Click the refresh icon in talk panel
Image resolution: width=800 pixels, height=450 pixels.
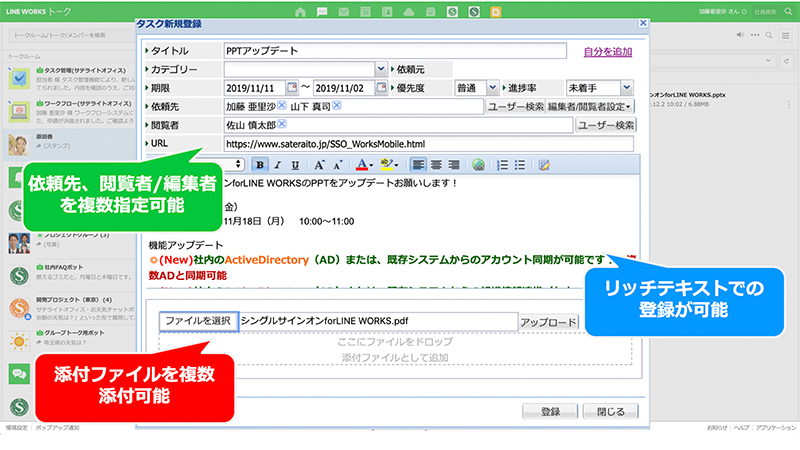tap(787, 61)
